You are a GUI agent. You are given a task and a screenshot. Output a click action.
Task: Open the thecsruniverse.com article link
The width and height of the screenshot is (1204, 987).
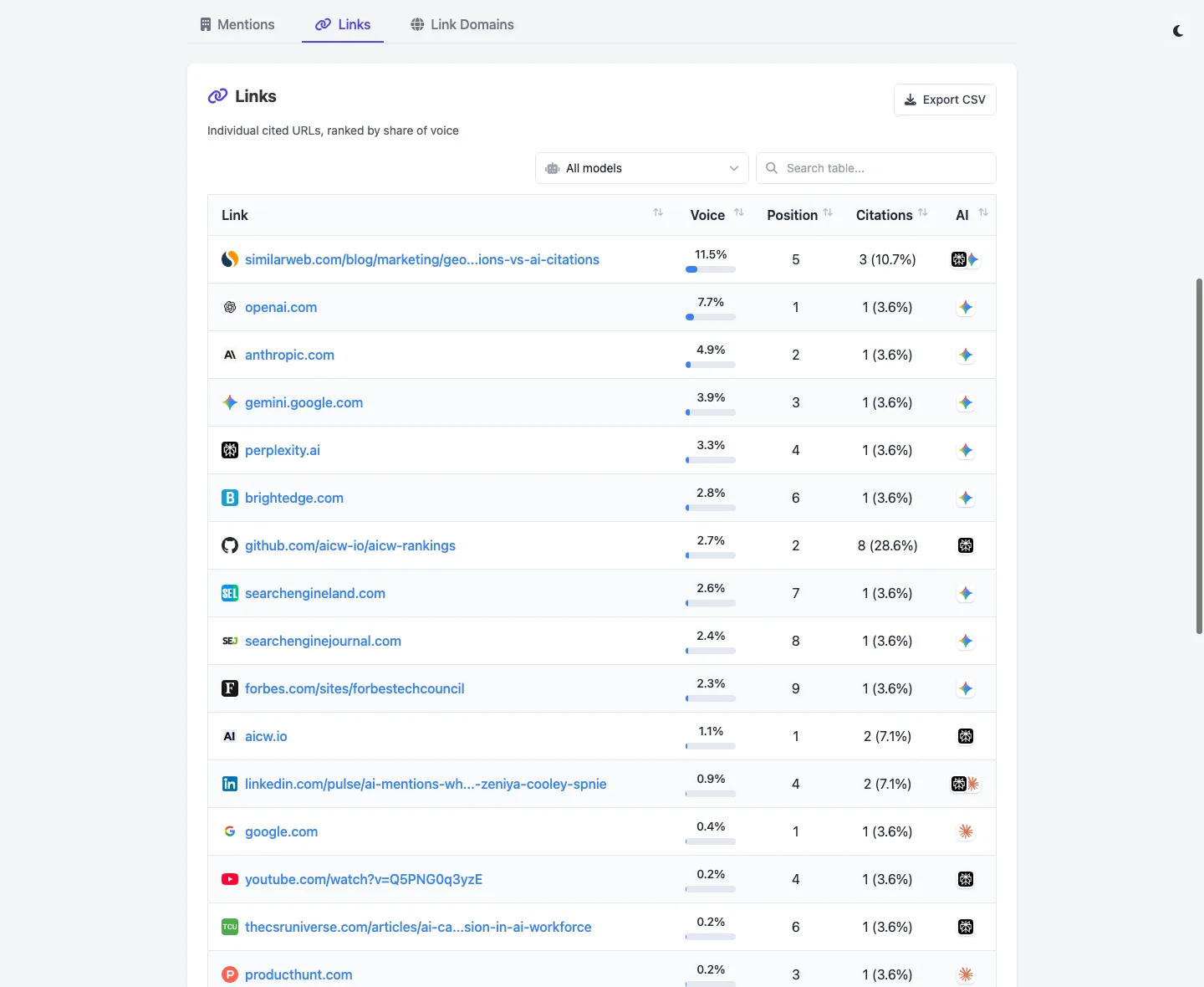point(418,927)
